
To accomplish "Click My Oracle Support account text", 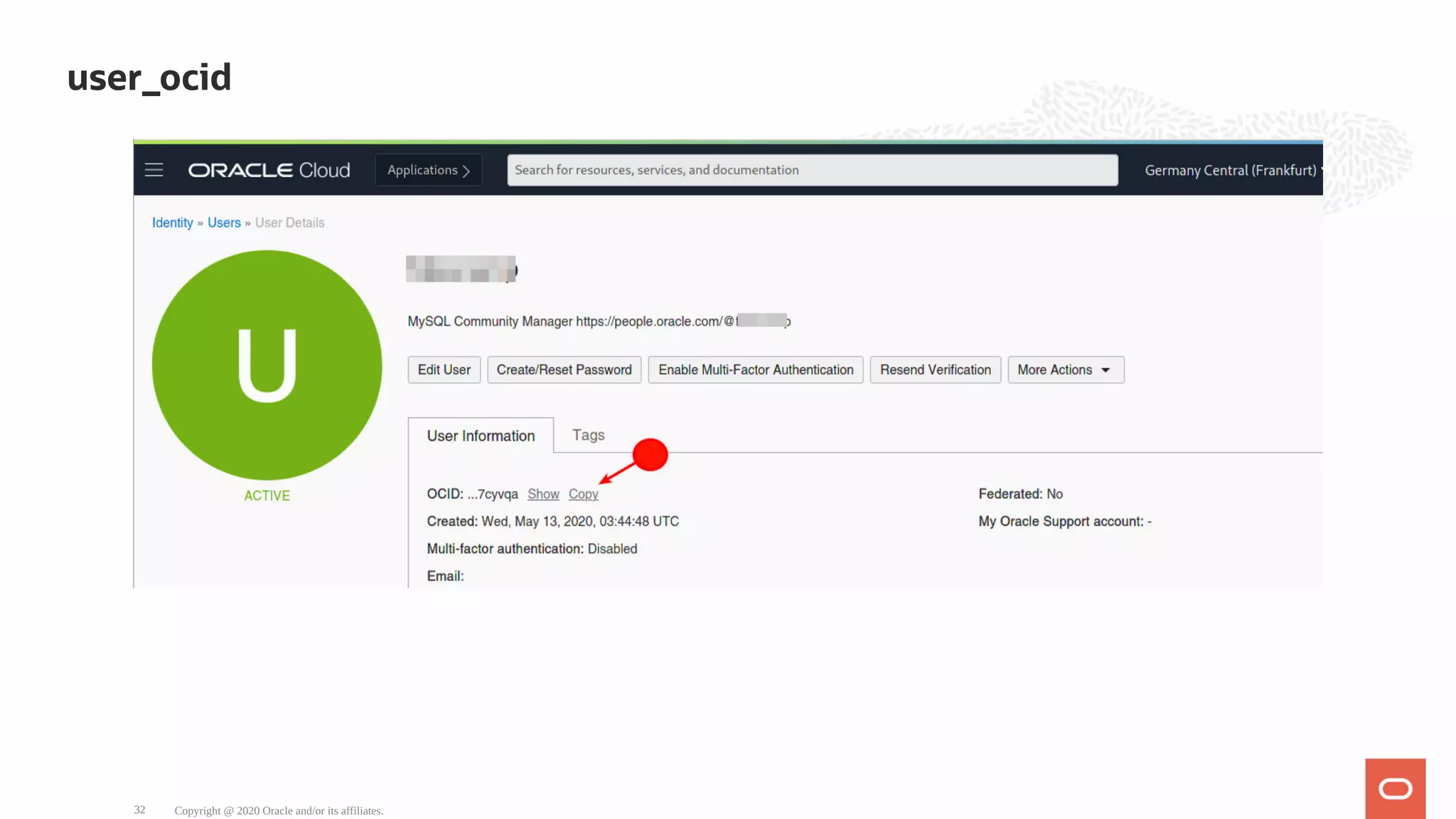I will (1064, 521).
